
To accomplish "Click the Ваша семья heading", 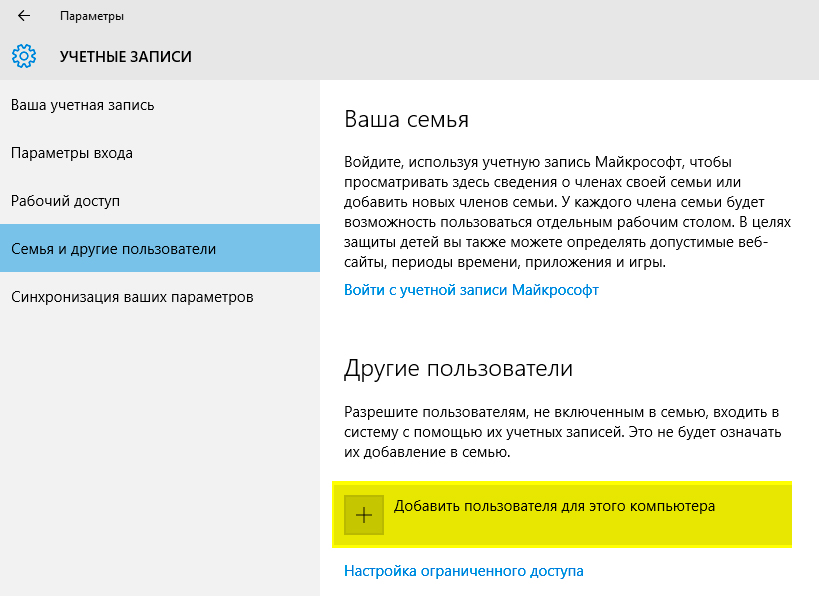I will coord(406,120).
